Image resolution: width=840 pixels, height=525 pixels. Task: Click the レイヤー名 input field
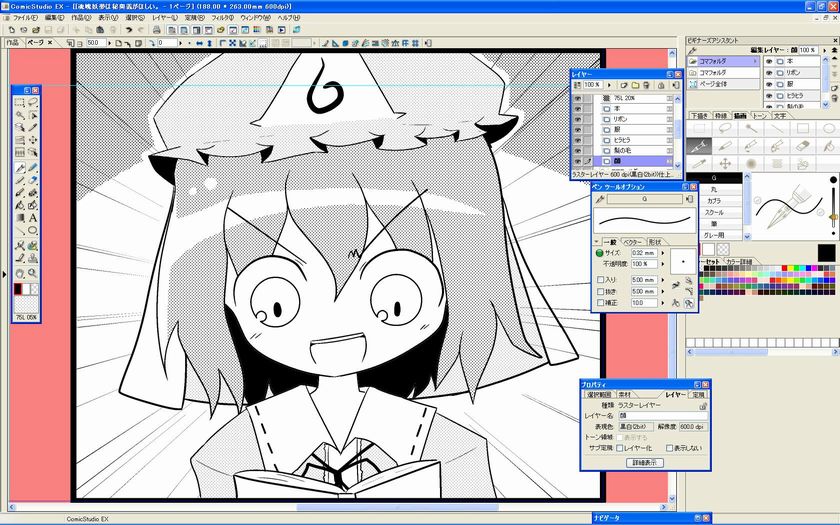663,416
